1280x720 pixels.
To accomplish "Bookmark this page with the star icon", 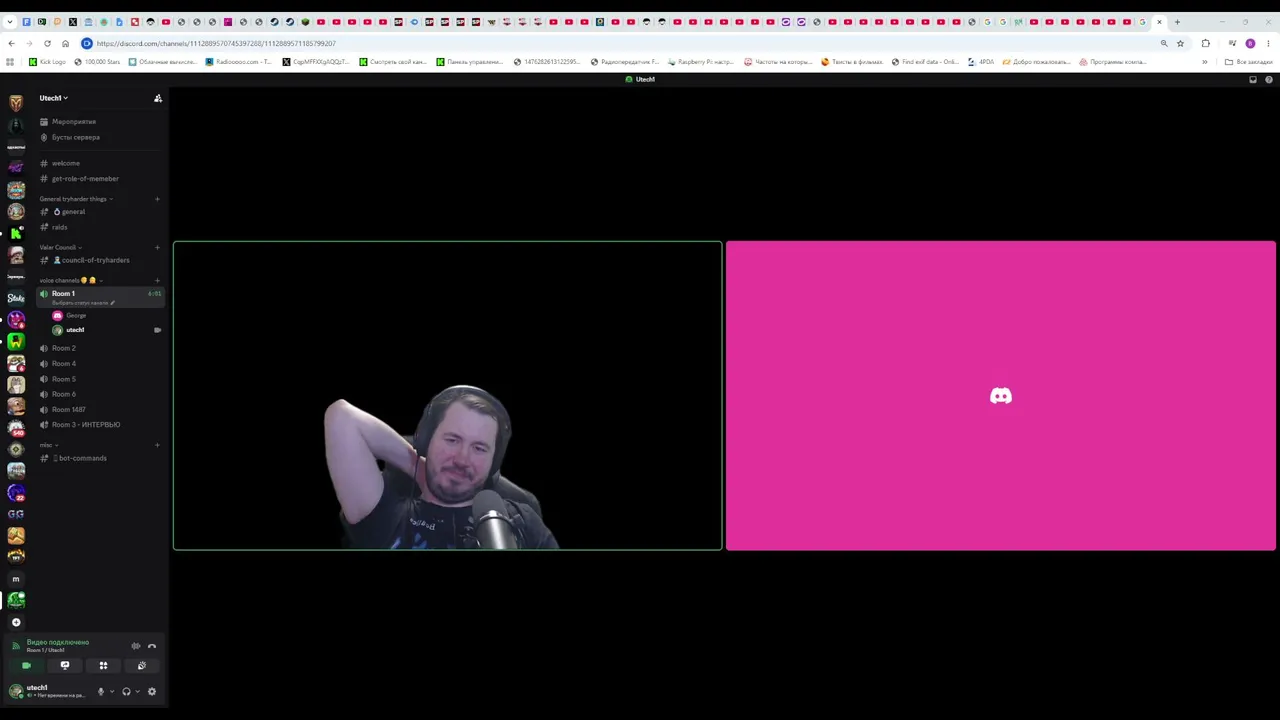I will pos(1180,44).
